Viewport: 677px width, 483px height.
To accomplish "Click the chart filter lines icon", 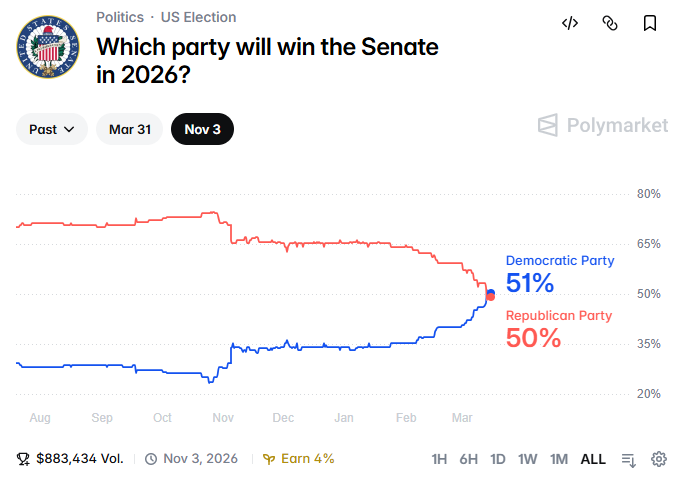I will (x=629, y=459).
